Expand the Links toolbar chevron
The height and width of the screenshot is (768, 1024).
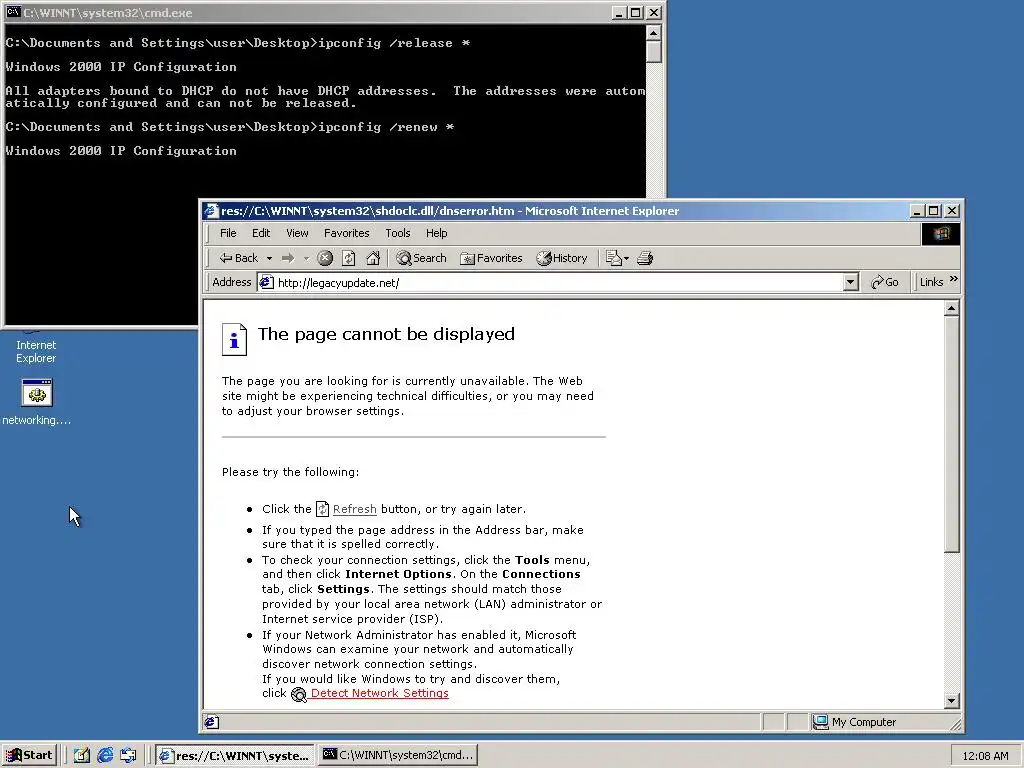(953, 279)
